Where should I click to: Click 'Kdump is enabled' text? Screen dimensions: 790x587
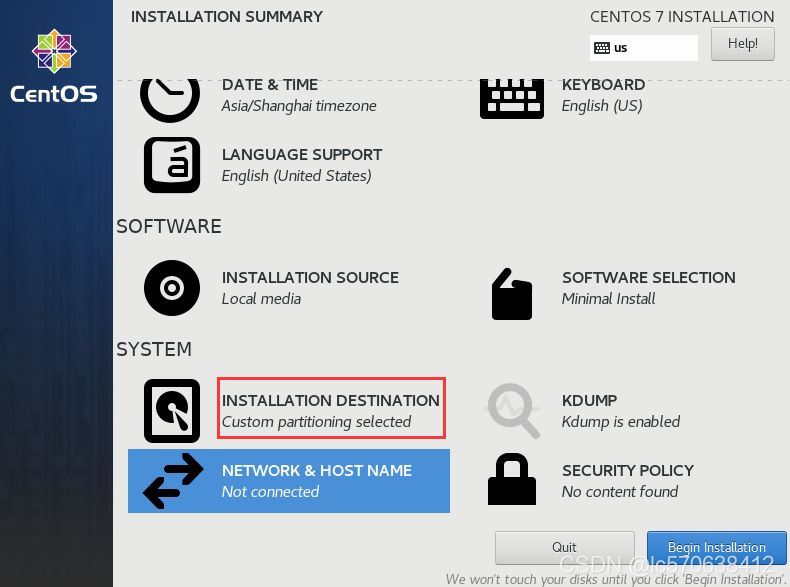(x=621, y=422)
